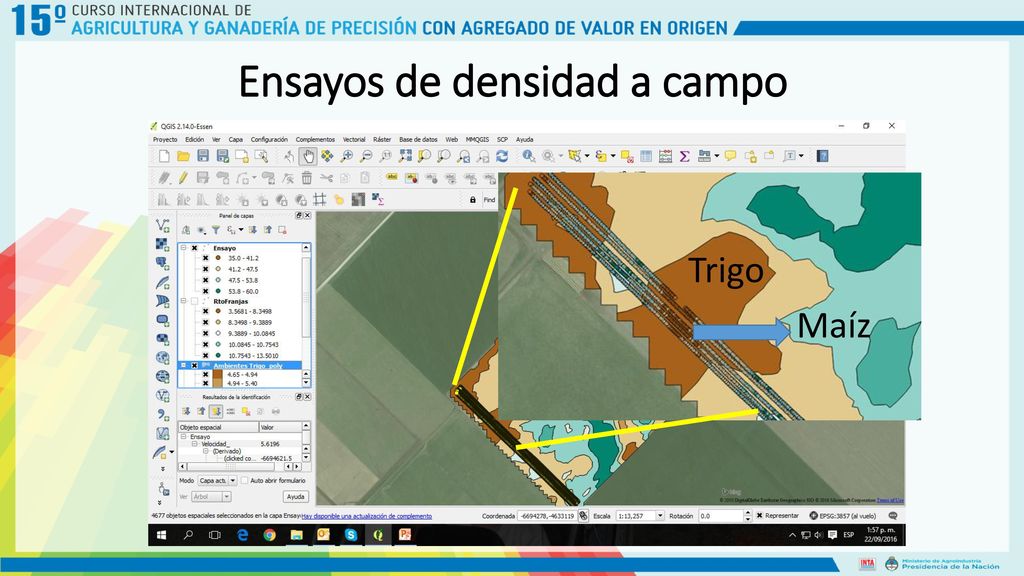This screenshot has height=576, width=1024.
Task: Toggle the Representar render checkbox
Action: 760,516
